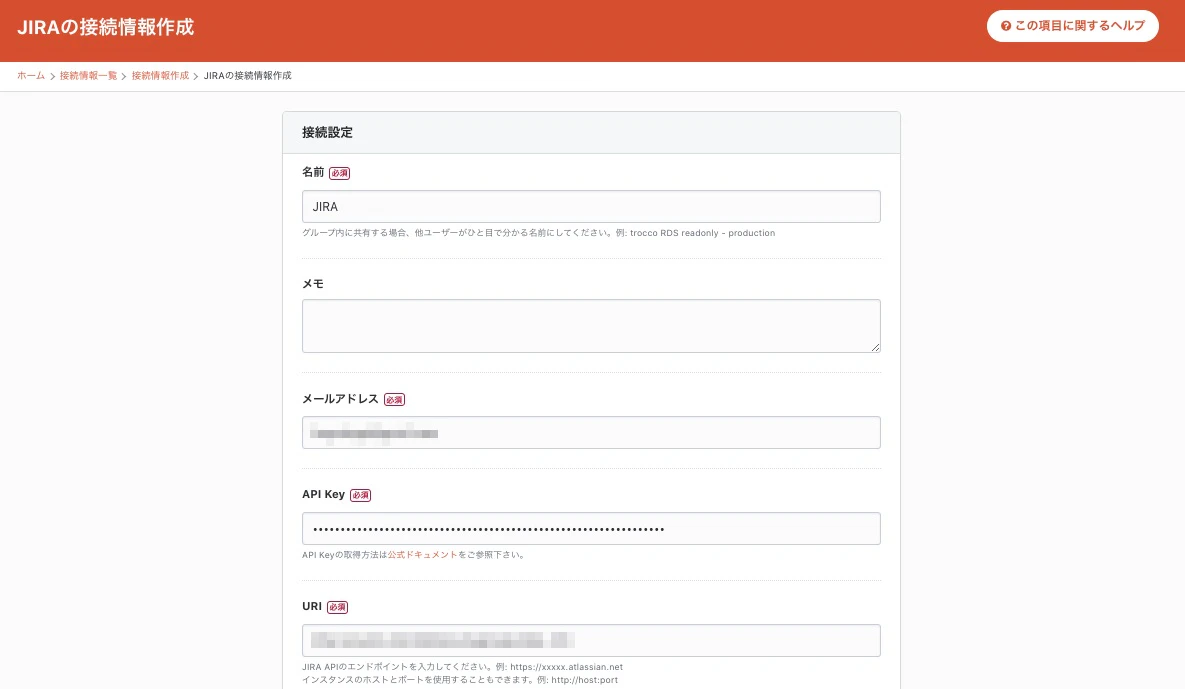Go to ホーム breadcrumb link
This screenshot has height=689, width=1185.
31,76
